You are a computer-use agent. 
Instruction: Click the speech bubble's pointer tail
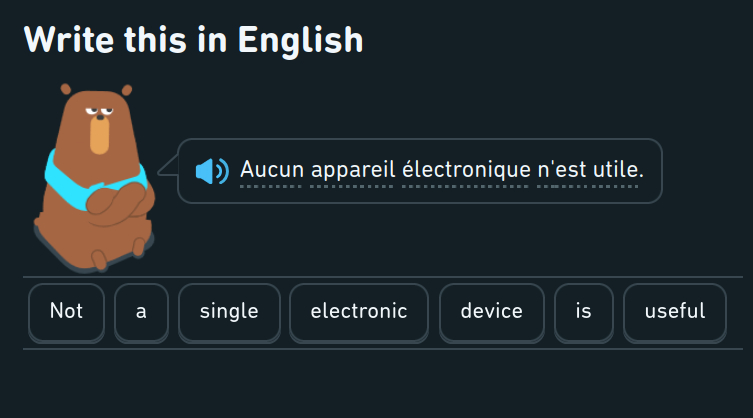(167, 169)
